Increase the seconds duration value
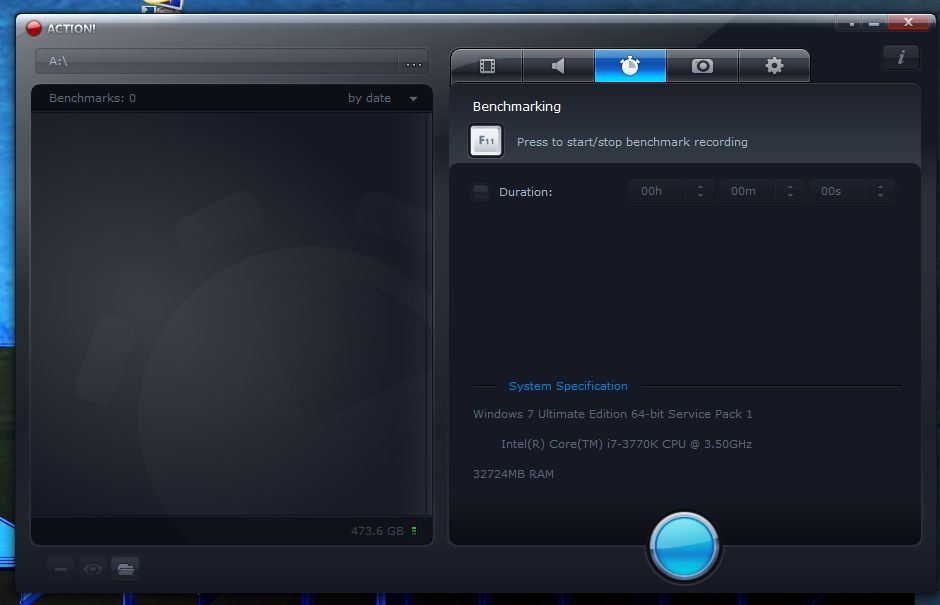The height and width of the screenshot is (605, 940). tap(880, 187)
